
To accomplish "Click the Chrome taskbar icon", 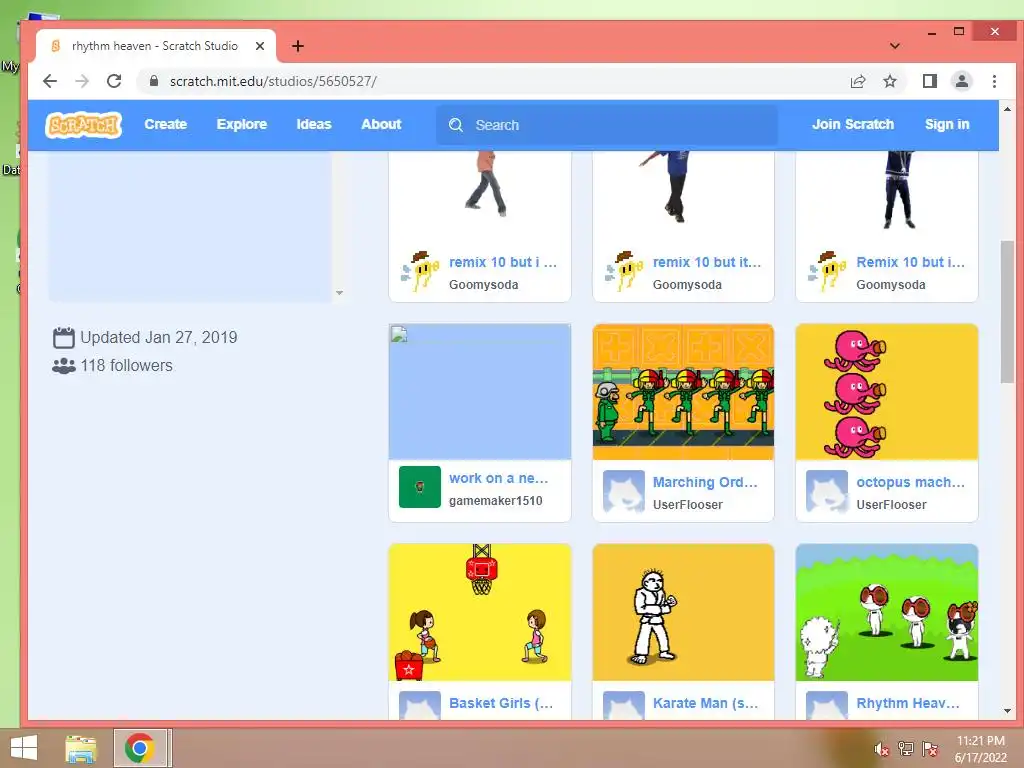I will tap(140, 748).
